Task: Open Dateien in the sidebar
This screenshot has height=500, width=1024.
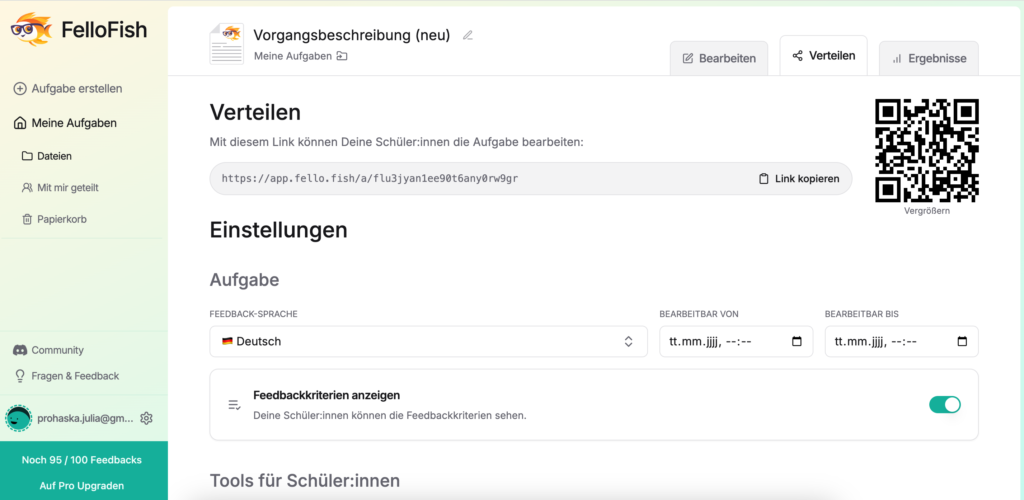Action: 46,156
